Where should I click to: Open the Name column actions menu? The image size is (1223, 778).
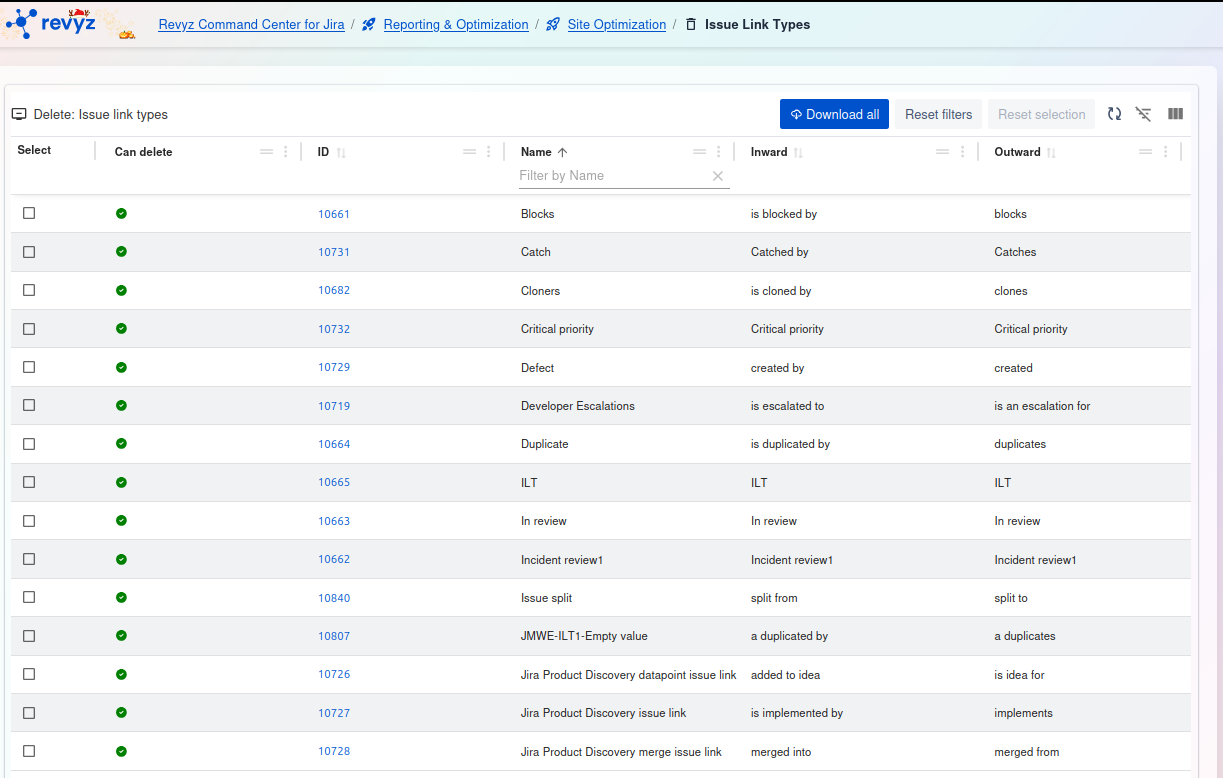click(x=718, y=152)
